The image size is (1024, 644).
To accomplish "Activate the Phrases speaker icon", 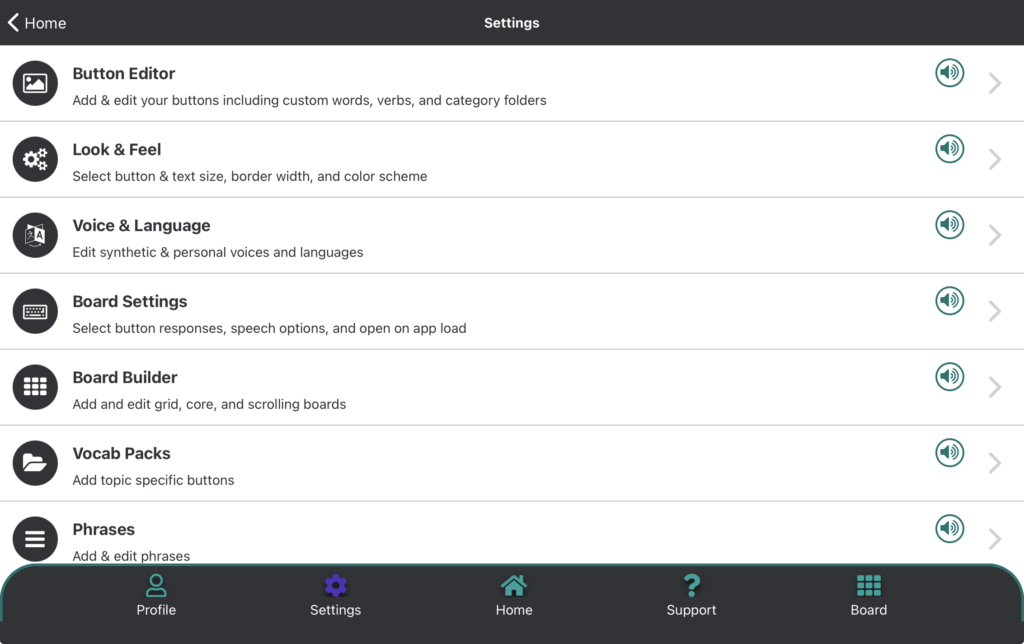I will pos(949,528).
